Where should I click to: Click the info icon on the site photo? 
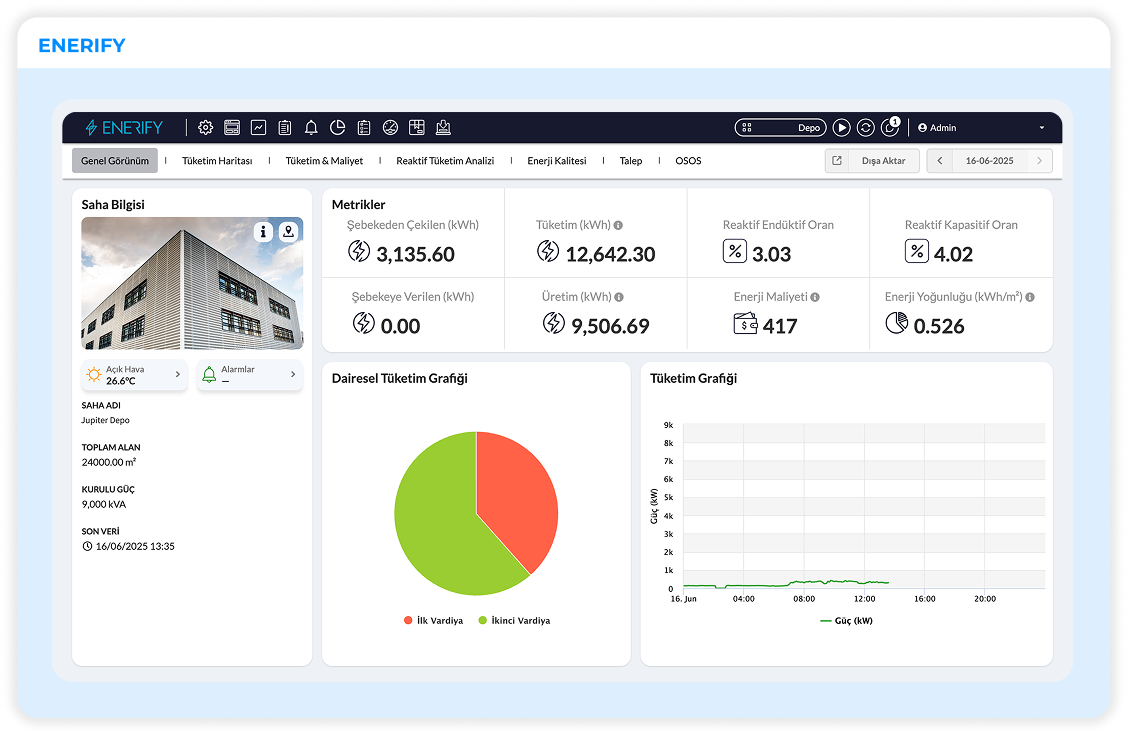(x=263, y=231)
